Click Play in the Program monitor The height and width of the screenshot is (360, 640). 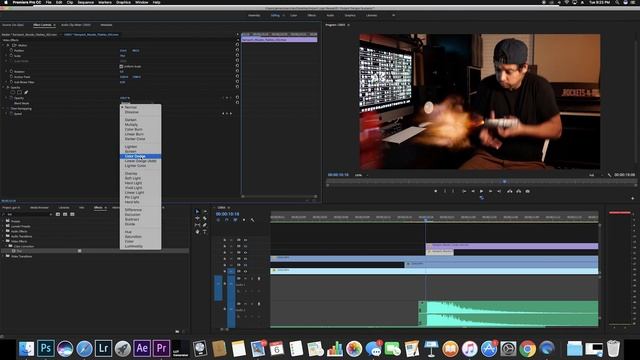[482, 191]
